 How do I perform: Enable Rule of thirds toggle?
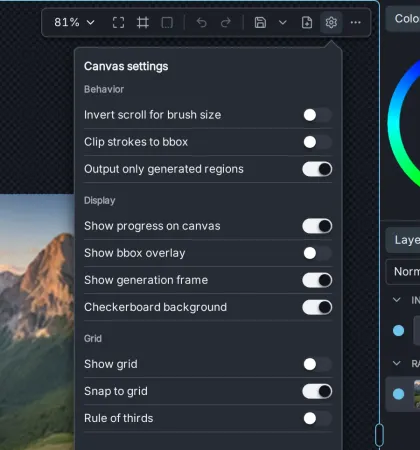point(317,418)
